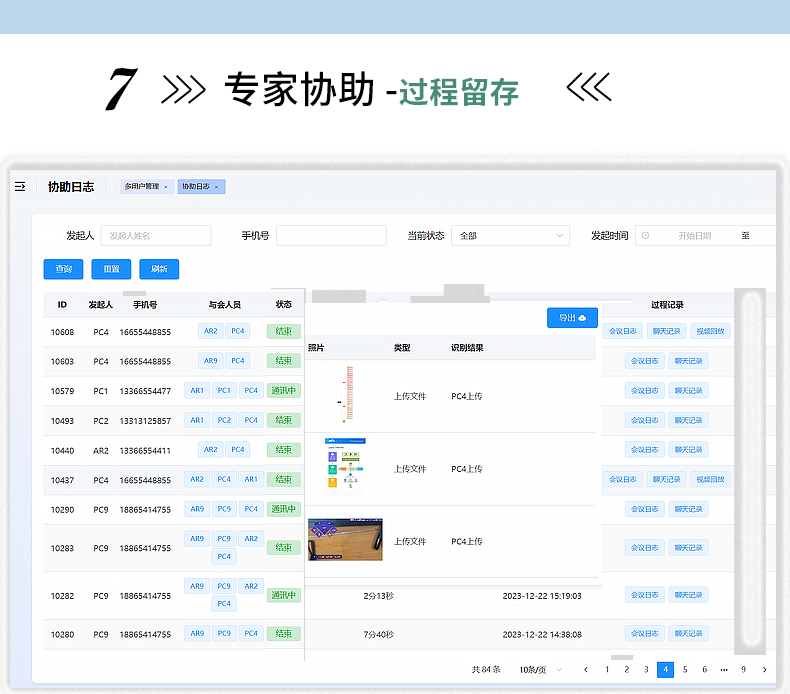The height and width of the screenshot is (694, 790).
Task: Type in the 发起人 name input field
Action: [155, 236]
